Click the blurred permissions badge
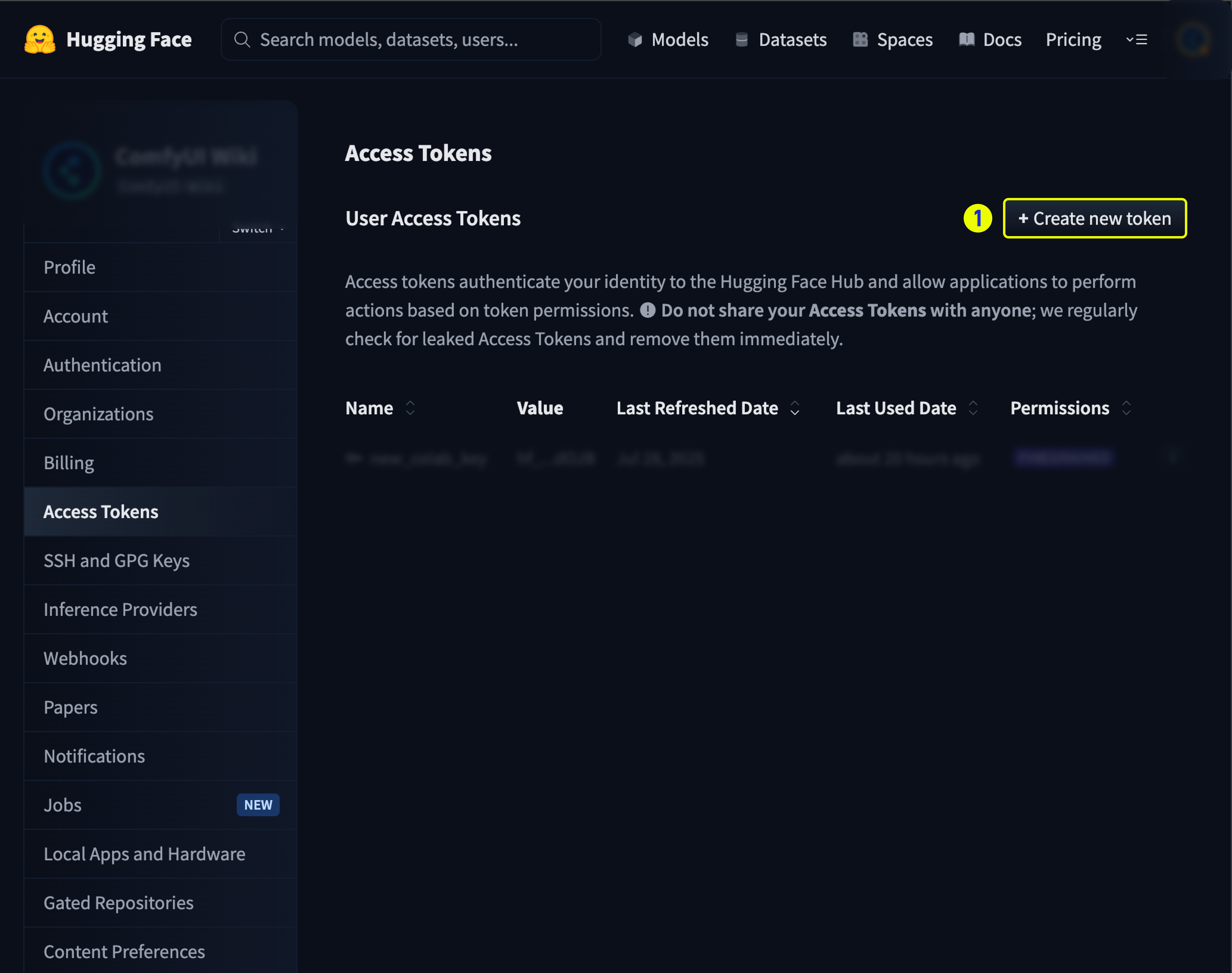 coord(1063,458)
